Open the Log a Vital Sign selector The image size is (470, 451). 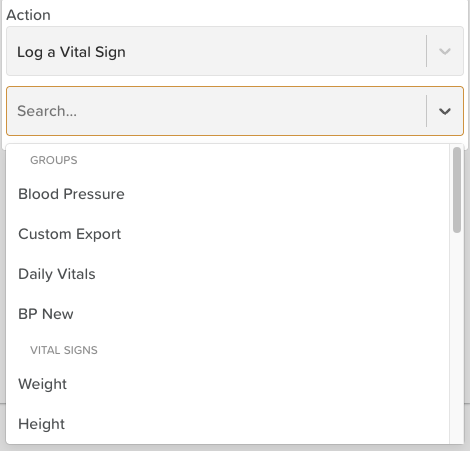[235, 51]
